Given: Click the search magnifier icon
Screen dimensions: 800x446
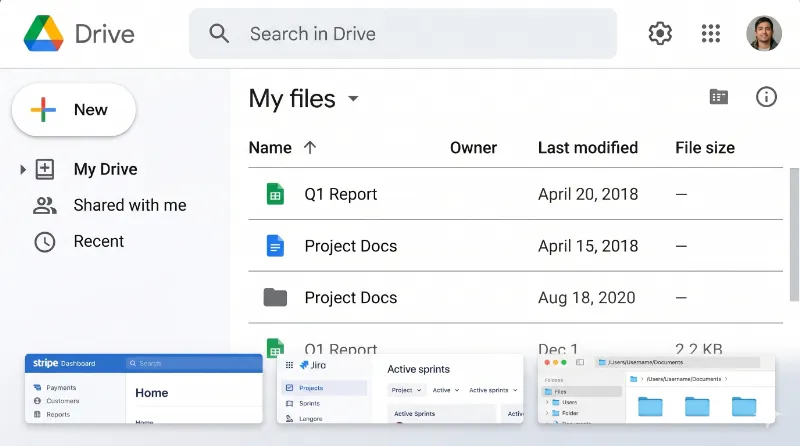Looking at the screenshot, I should pyautogui.click(x=219, y=34).
